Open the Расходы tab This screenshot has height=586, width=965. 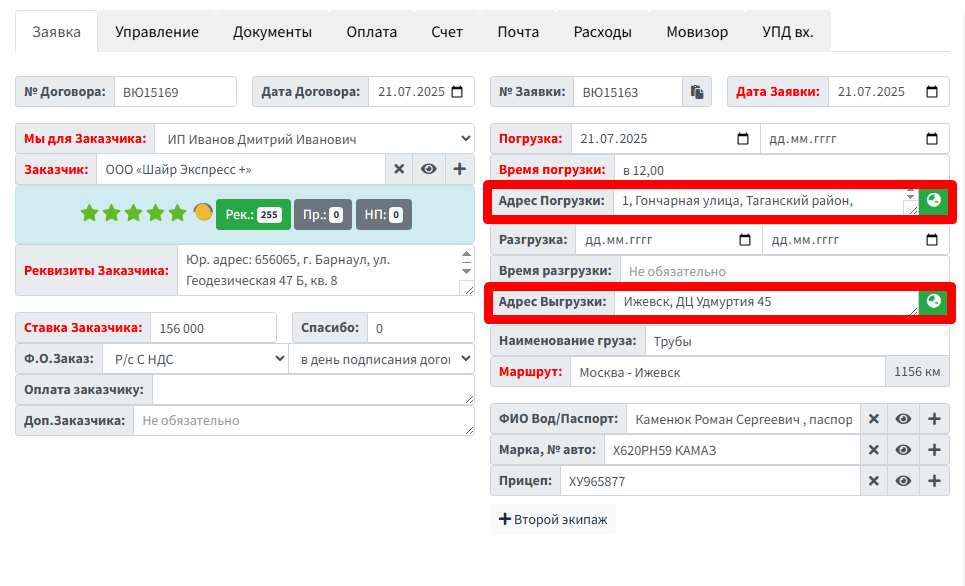tap(602, 32)
